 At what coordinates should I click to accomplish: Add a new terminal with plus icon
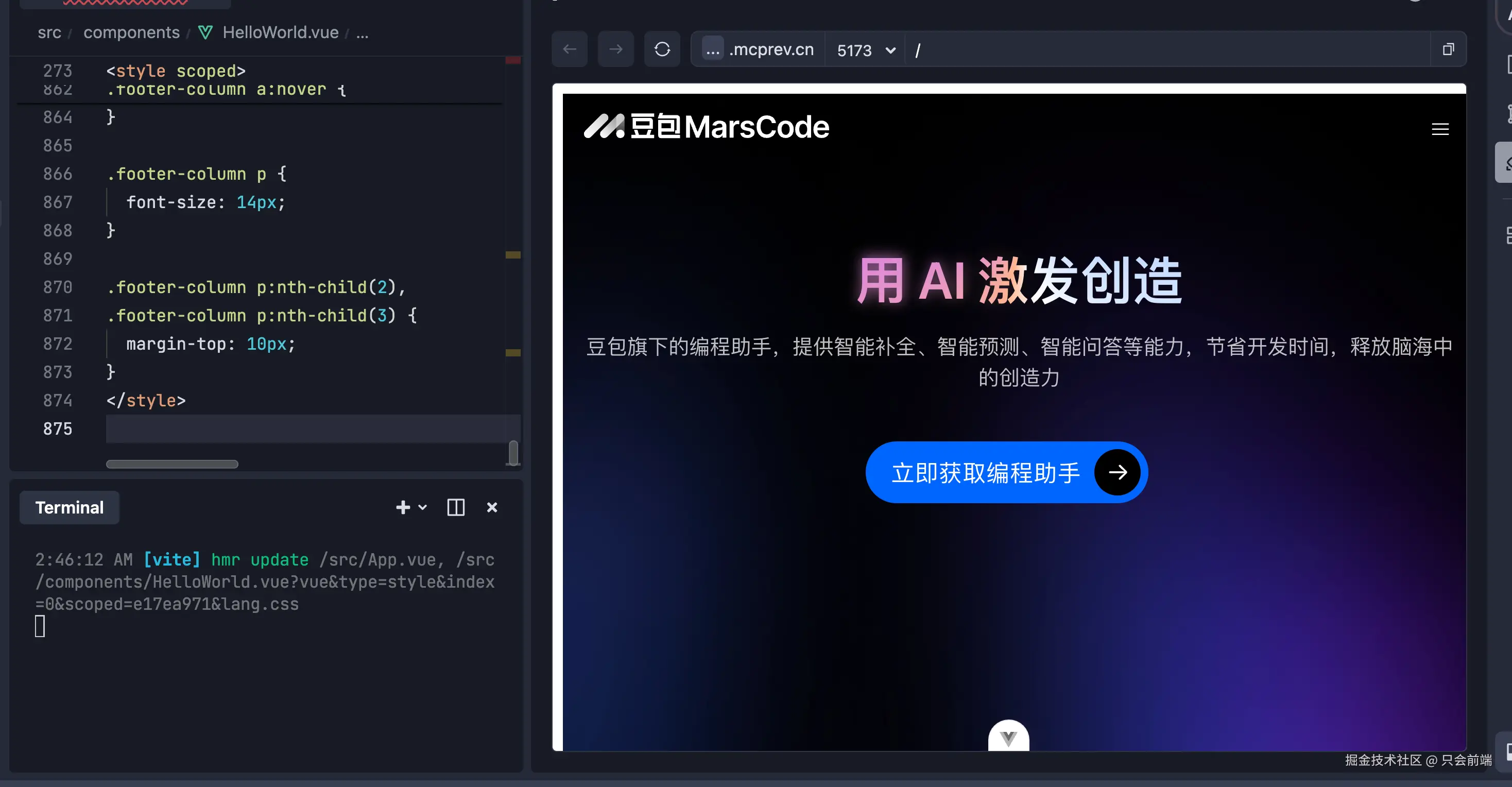403,507
